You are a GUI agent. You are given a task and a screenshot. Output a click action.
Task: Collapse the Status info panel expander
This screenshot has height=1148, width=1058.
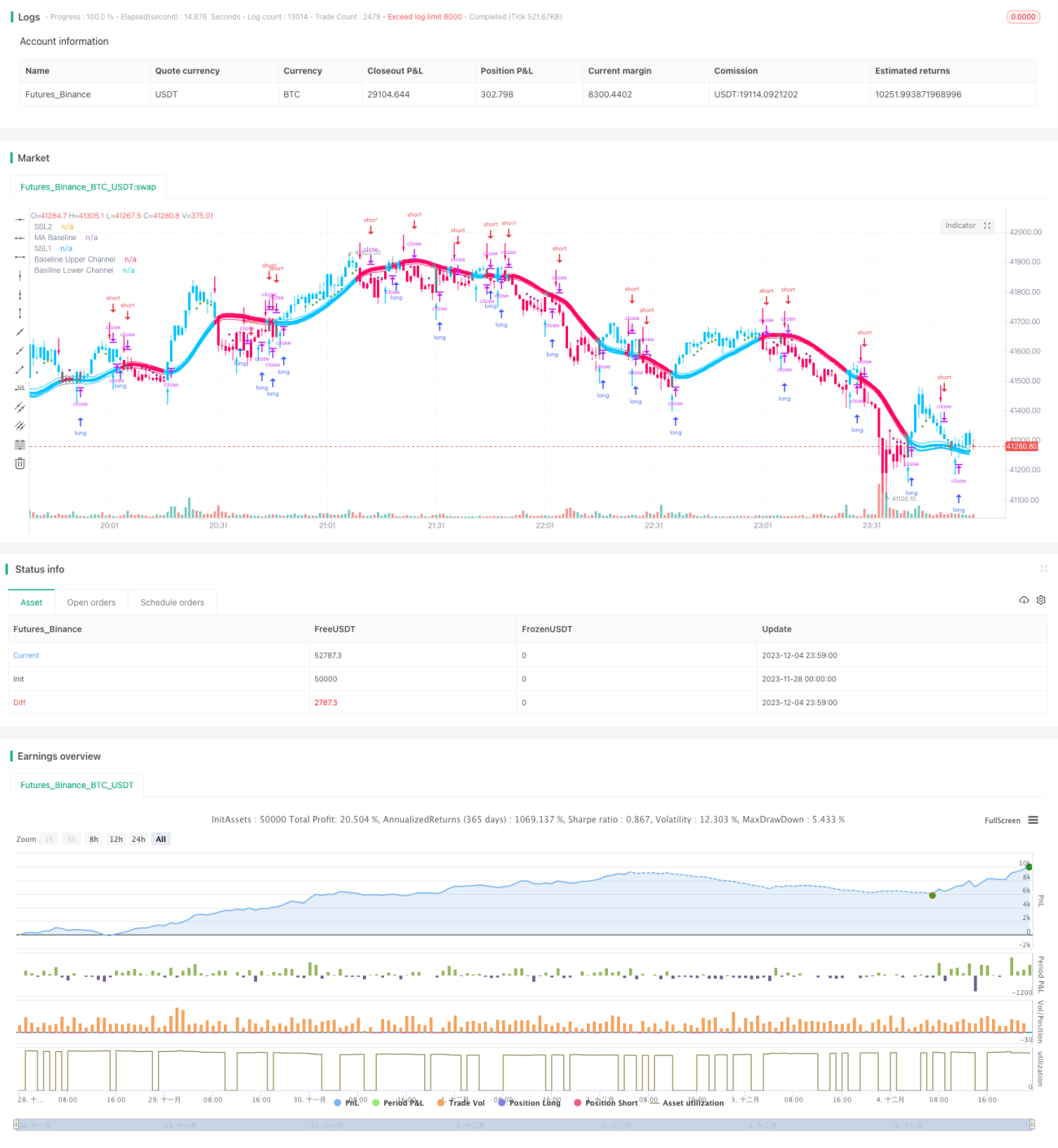coord(1043,569)
